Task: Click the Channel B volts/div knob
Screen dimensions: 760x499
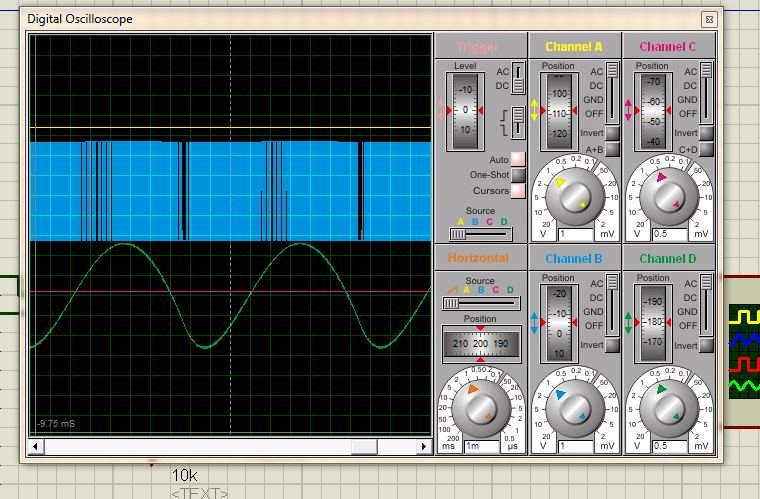Action: pyautogui.click(x=575, y=408)
